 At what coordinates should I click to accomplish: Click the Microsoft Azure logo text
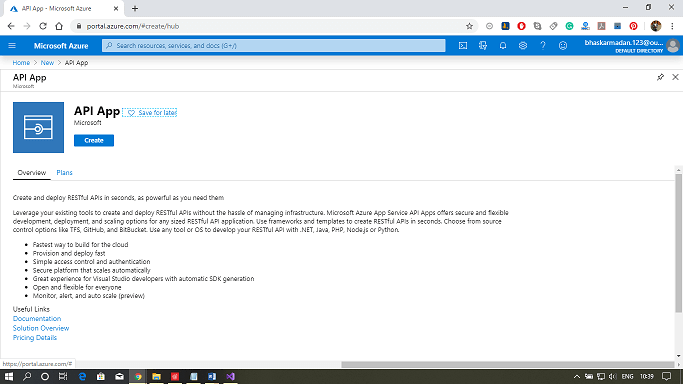tap(61, 46)
